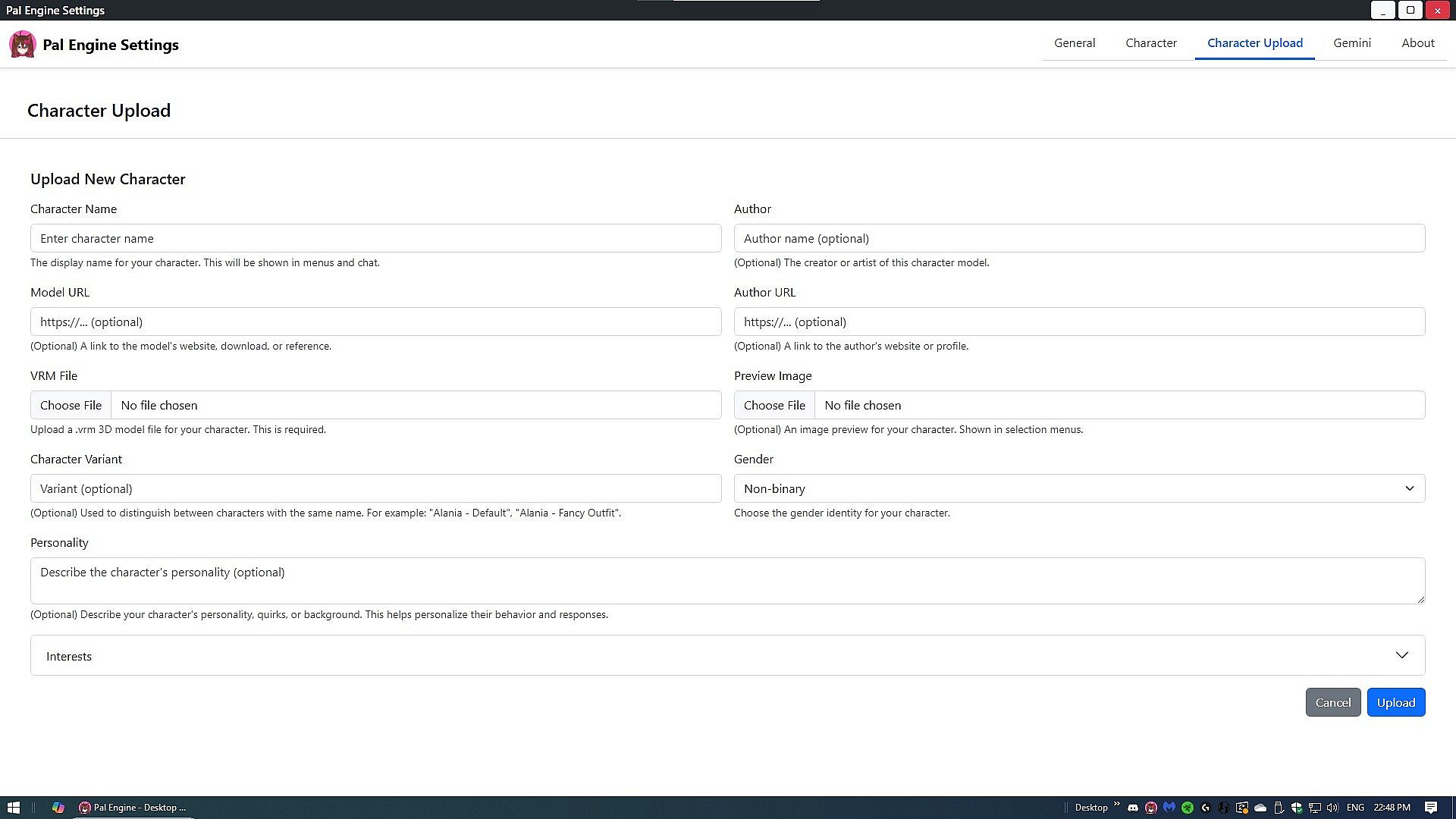Click the Cancel button
The width and height of the screenshot is (1456, 819).
pyautogui.click(x=1332, y=702)
